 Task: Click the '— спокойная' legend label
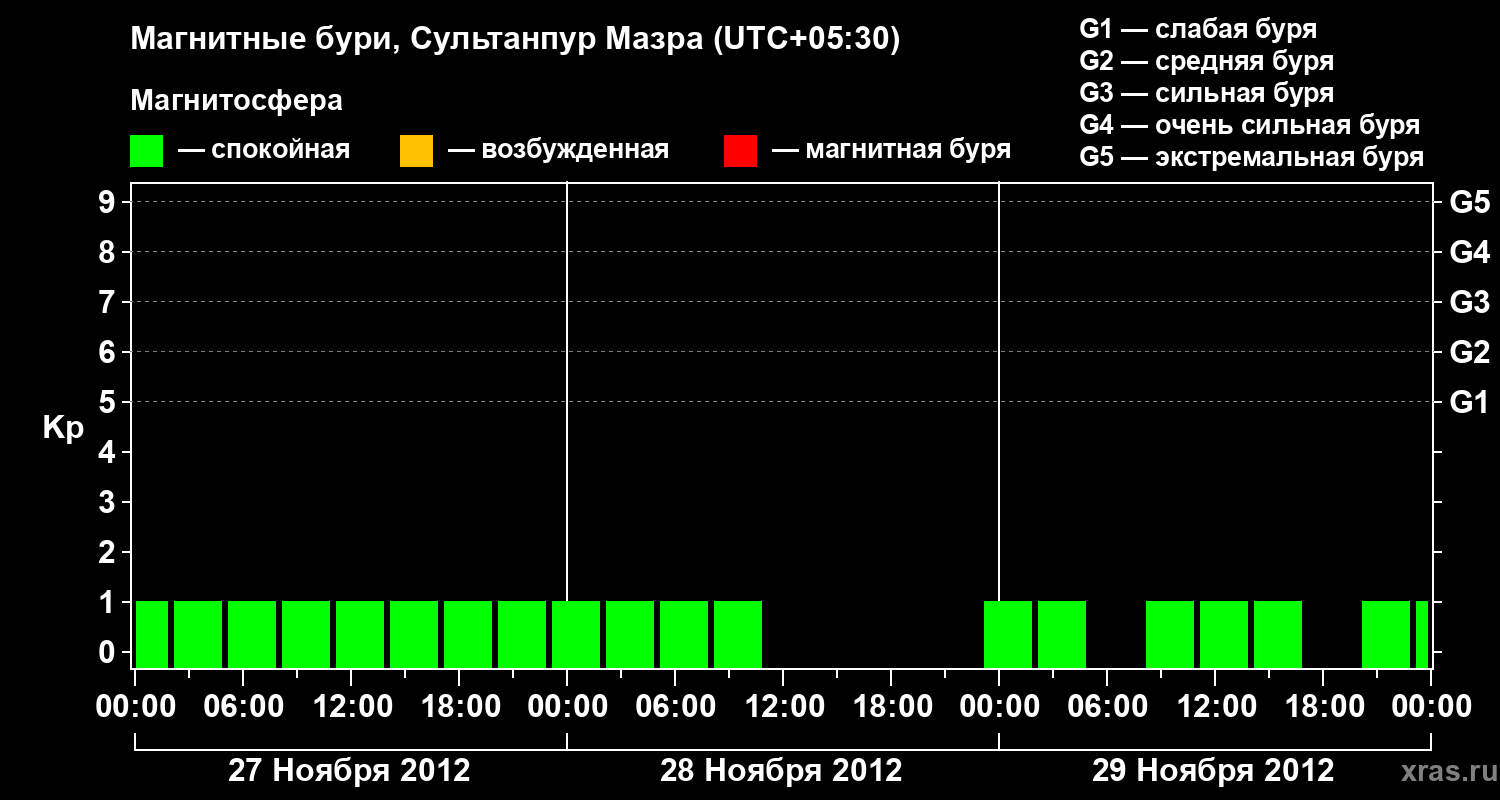click(x=264, y=151)
